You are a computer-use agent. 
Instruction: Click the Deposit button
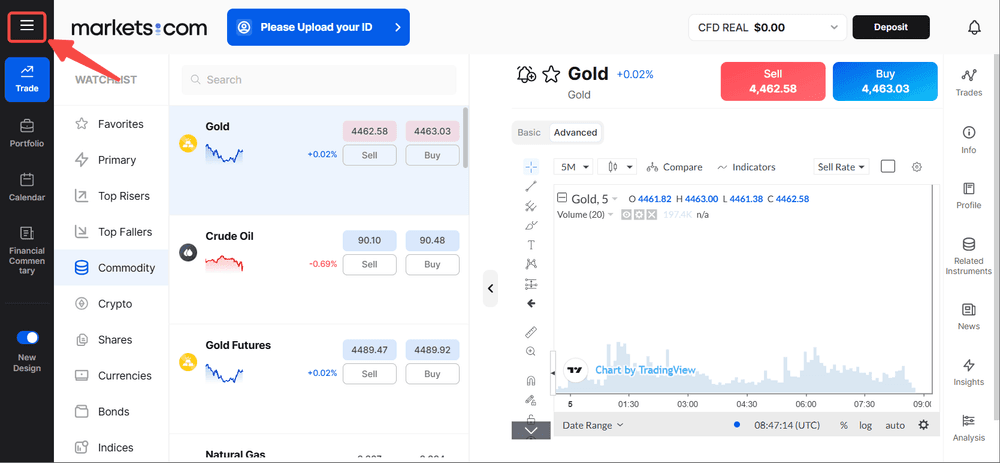coord(891,27)
